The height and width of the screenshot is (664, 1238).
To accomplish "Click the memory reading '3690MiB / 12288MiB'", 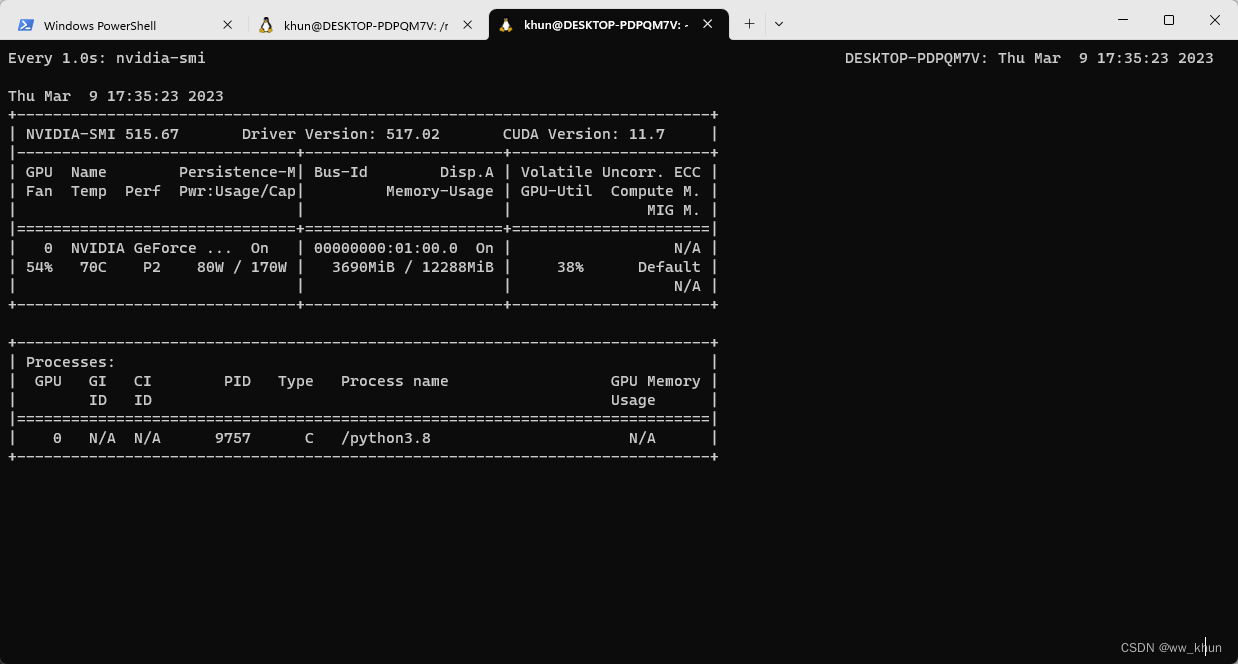I will pos(413,267).
